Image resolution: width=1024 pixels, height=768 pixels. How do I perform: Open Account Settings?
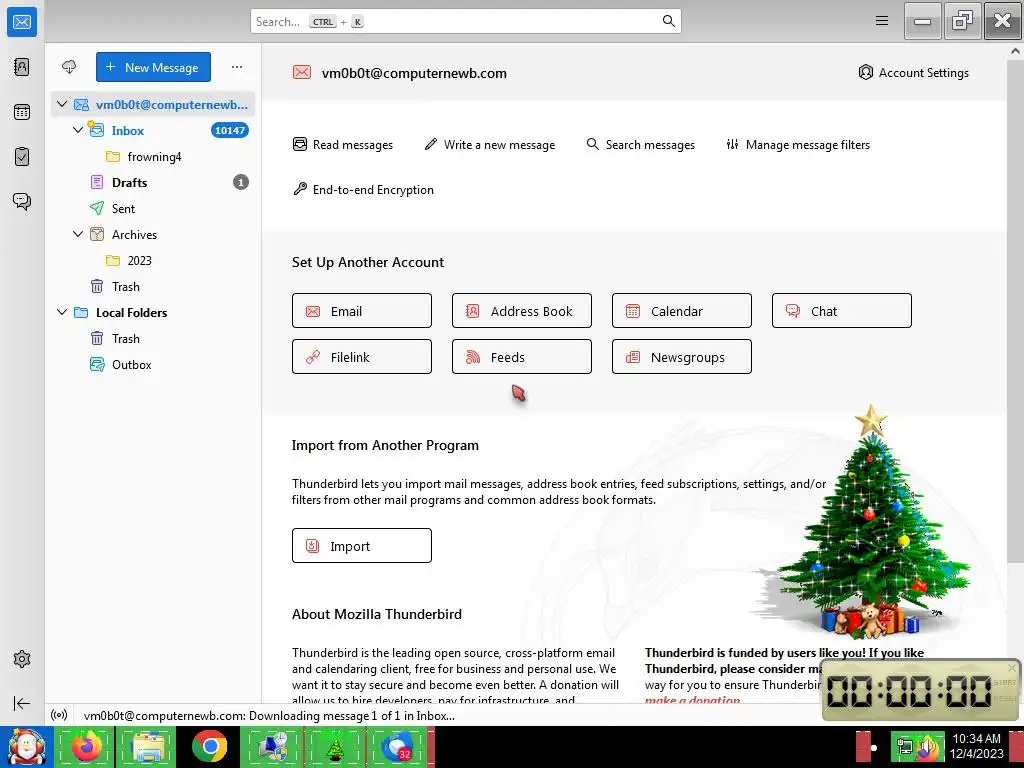click(914, 72)
